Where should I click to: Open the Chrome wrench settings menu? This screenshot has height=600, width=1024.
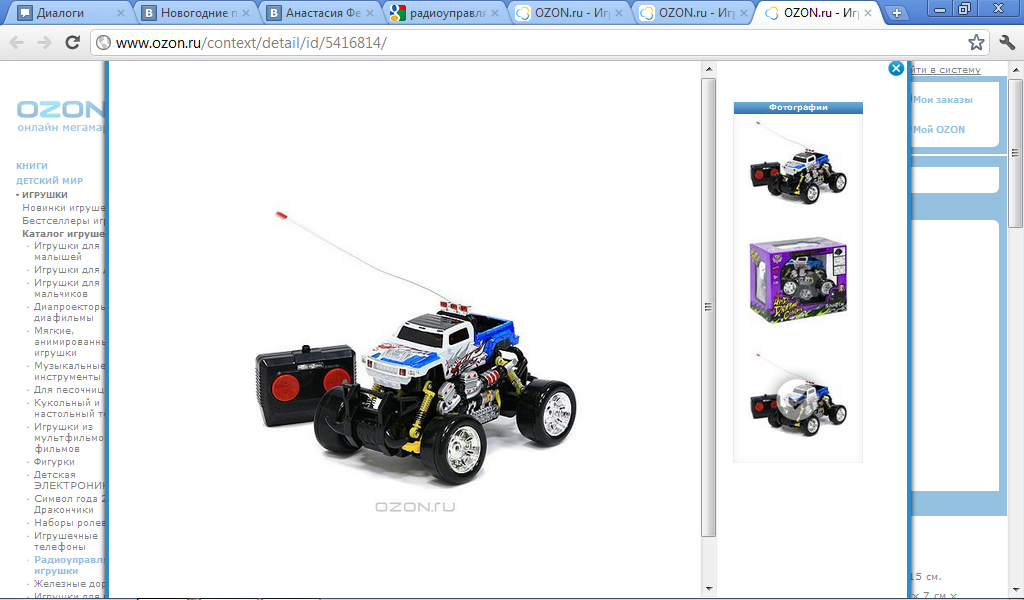[1007, 42]
